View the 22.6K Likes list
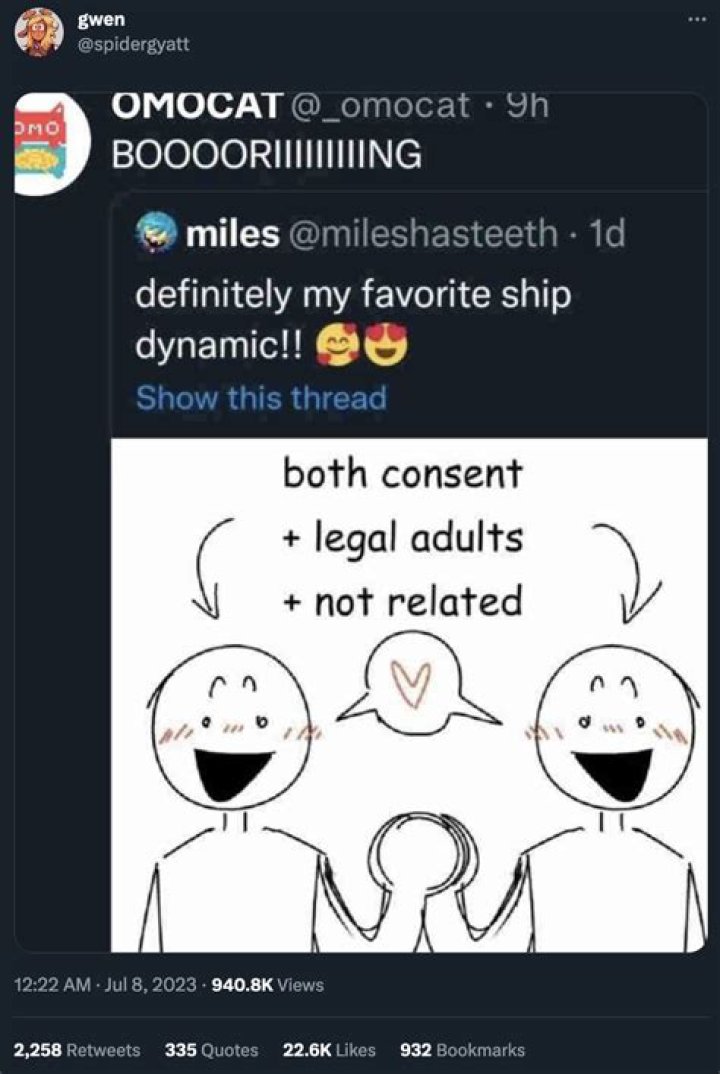The image size is (720, 1074). [x=330, y=1049]
